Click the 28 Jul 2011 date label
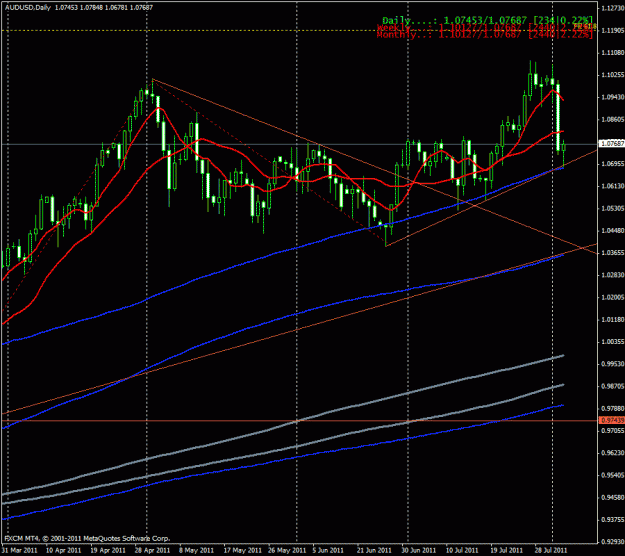 coord(551,550)
